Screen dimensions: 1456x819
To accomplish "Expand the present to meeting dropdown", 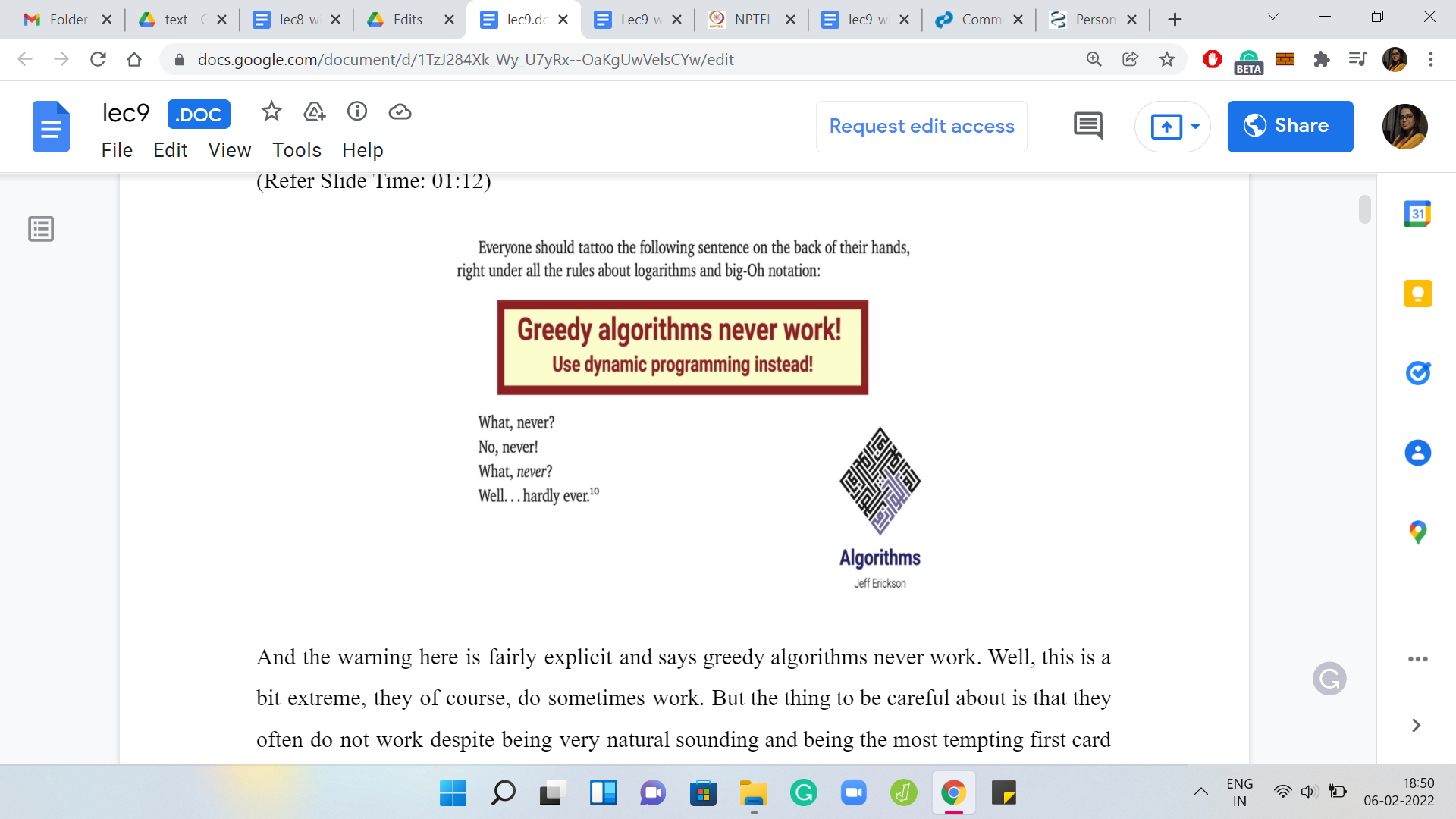I will click(1195, 126).
